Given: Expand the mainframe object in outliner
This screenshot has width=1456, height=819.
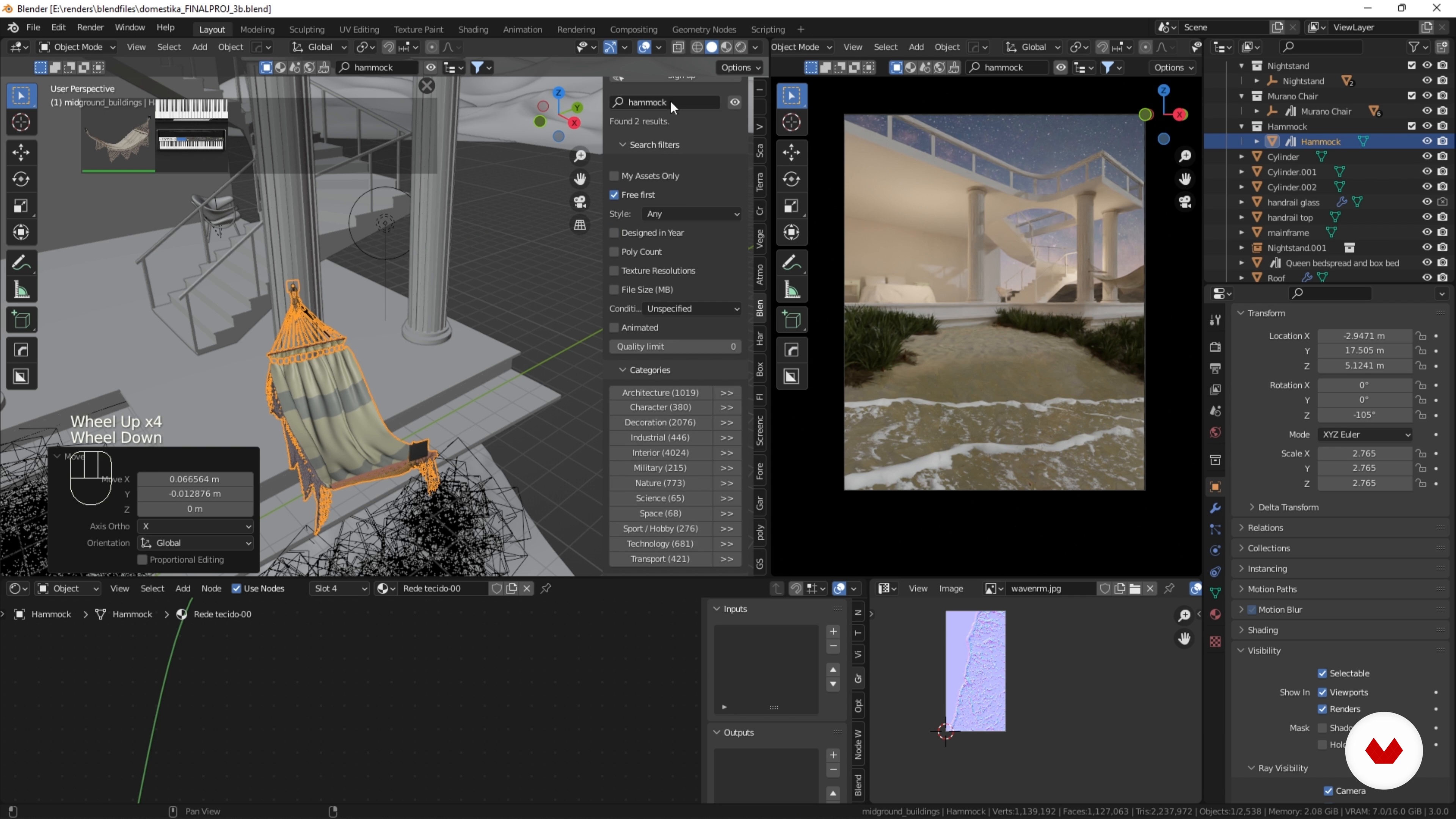Looking at the screenshot, I should 1242,232.
